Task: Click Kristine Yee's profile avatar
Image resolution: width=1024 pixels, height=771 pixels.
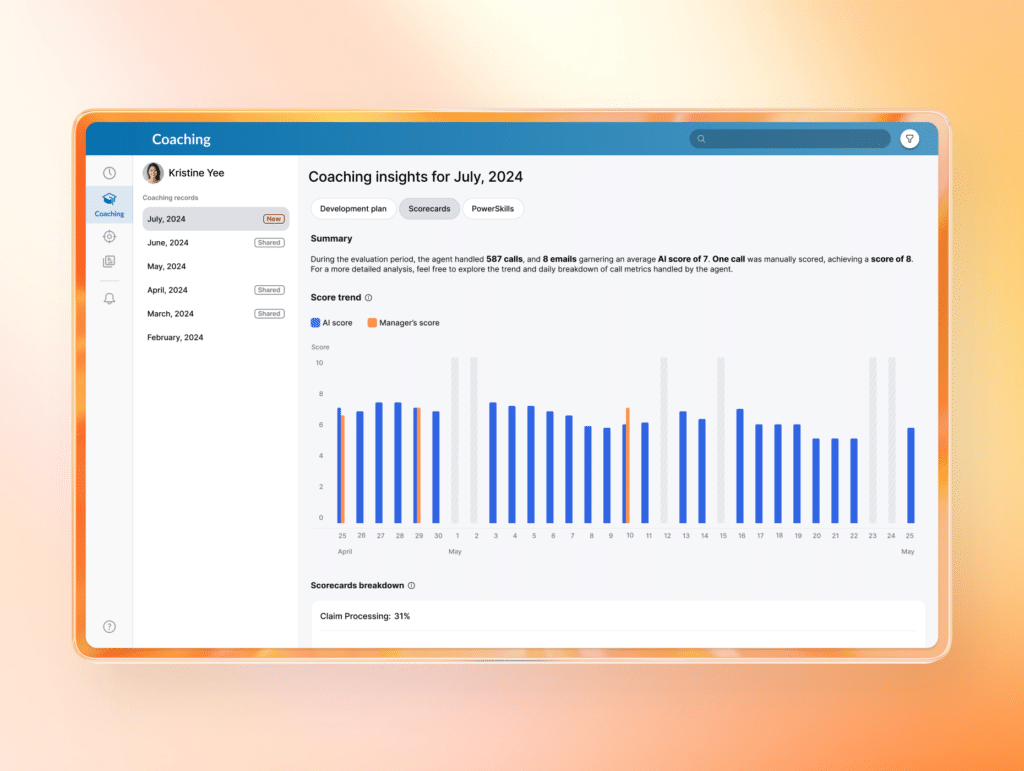Action: (153, 173)
